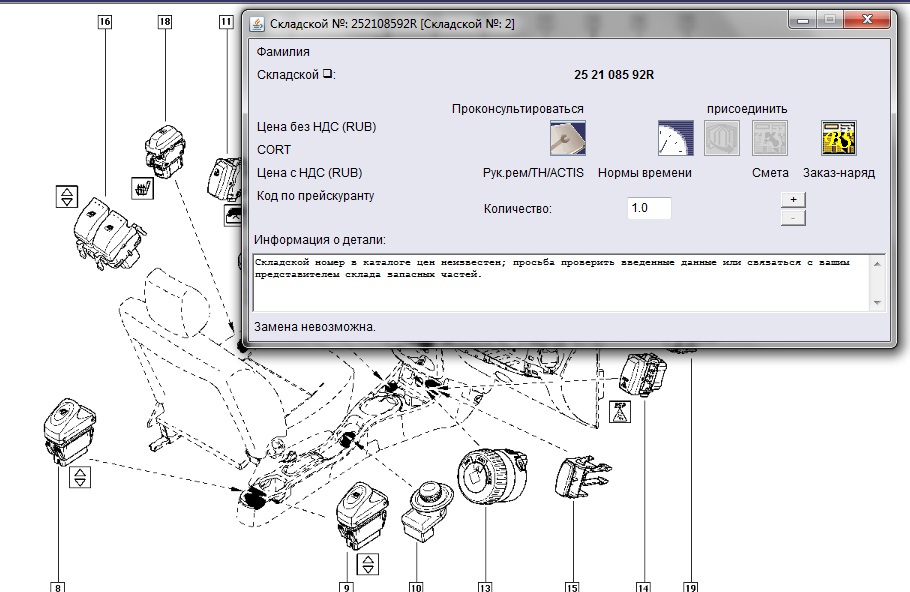Click the up-down arrow symbol near part 16
910x592 pixels.
66,196
